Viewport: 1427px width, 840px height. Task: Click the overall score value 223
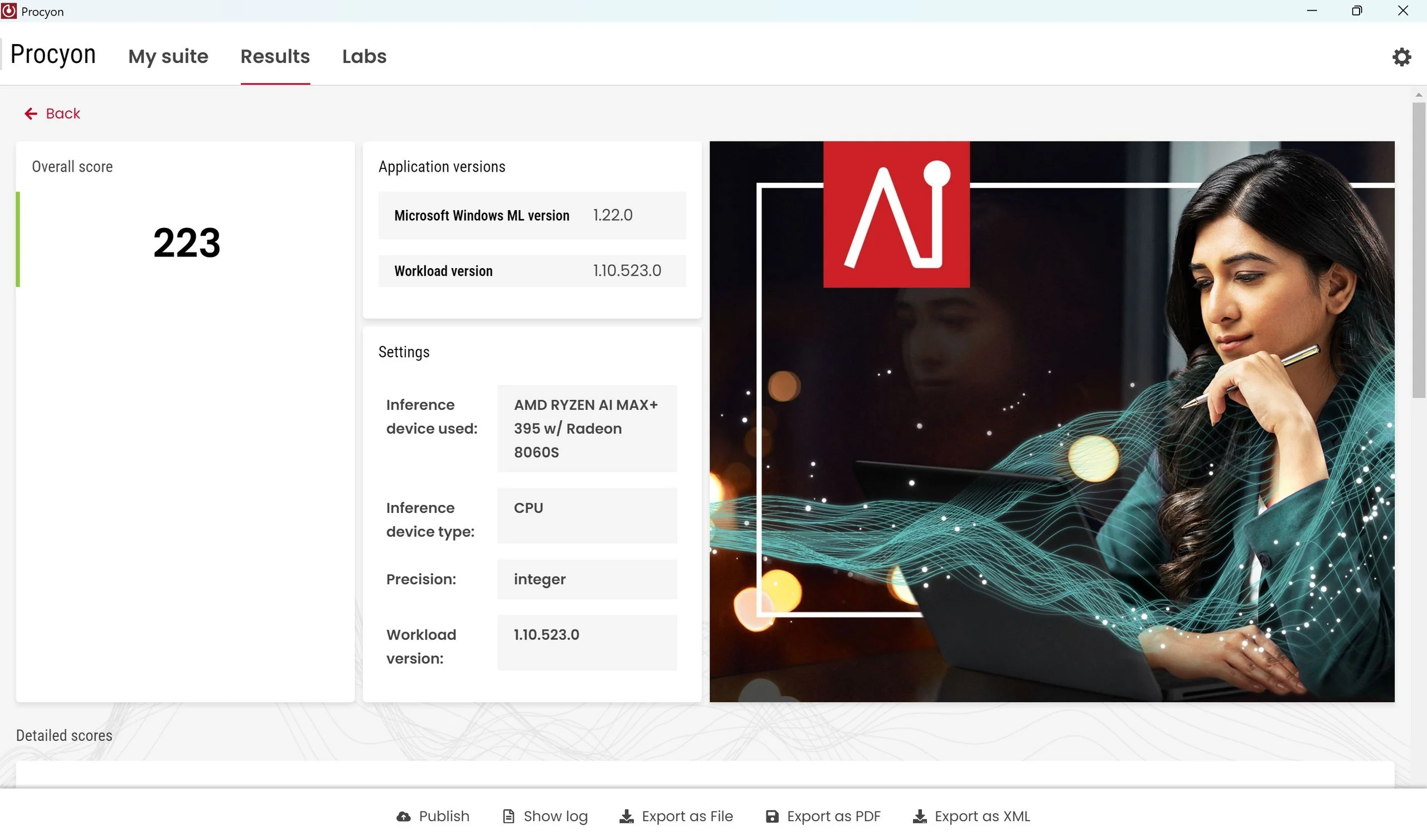pyautogui.click(x=187, y=242)
